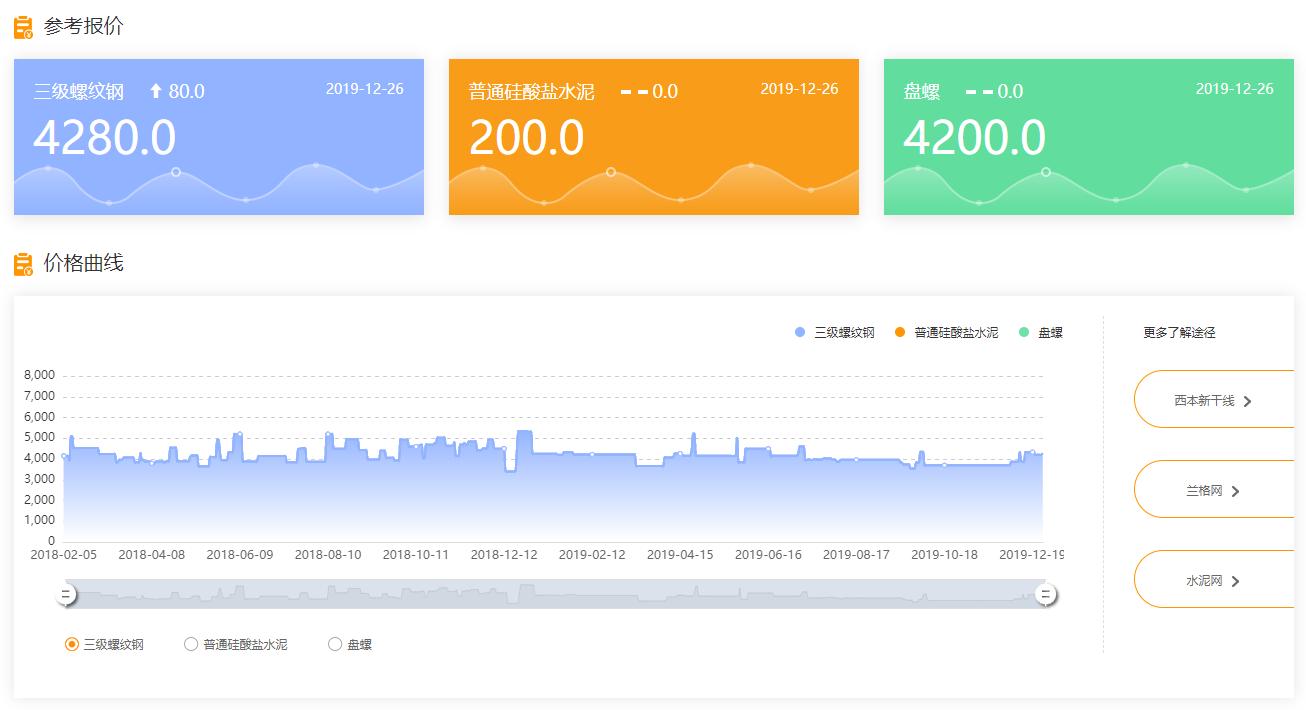Viewport: 1306px width, 710px height.
Task: Click the clipboard icon beside 价格曲线
Action: click(23, 264)
